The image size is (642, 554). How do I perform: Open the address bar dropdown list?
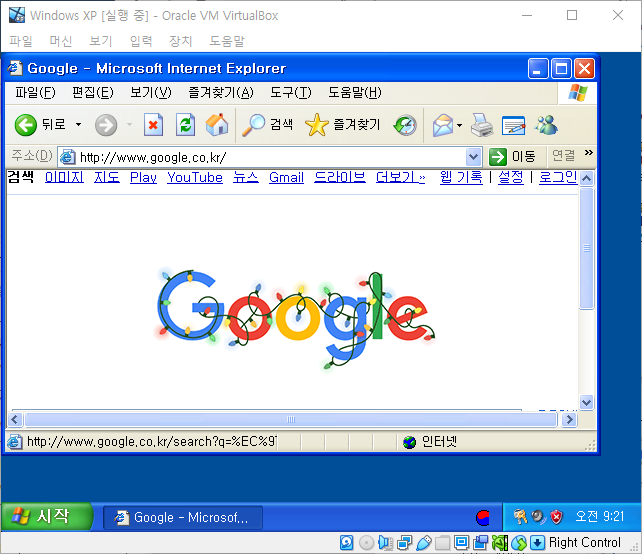click(473, 157)
